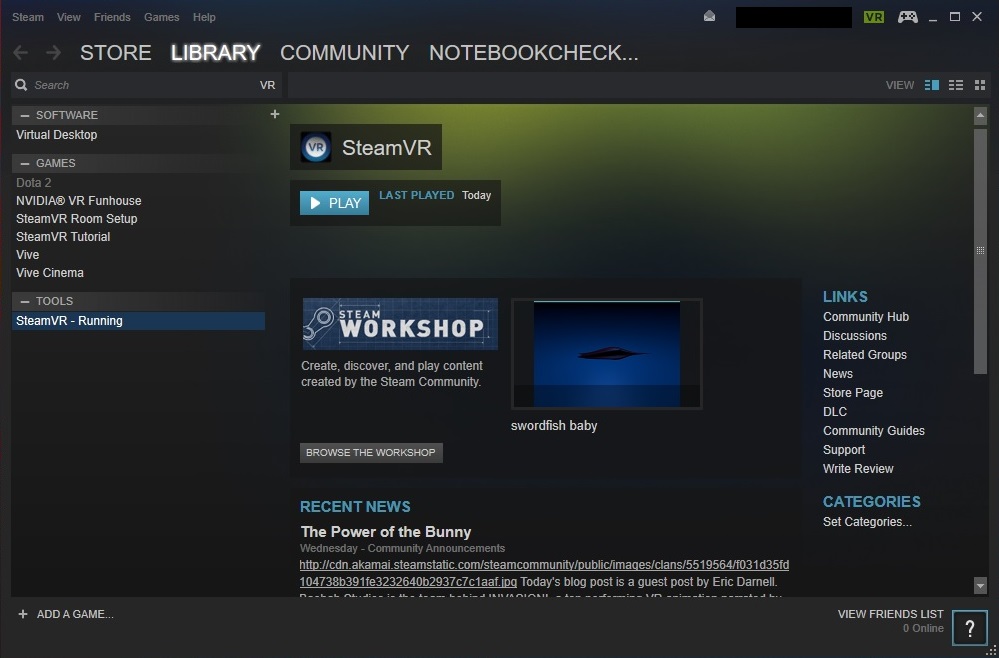Click the scroll down arrow
The height and width of the screenshot is (658, 999).
[x=981, y=584]
